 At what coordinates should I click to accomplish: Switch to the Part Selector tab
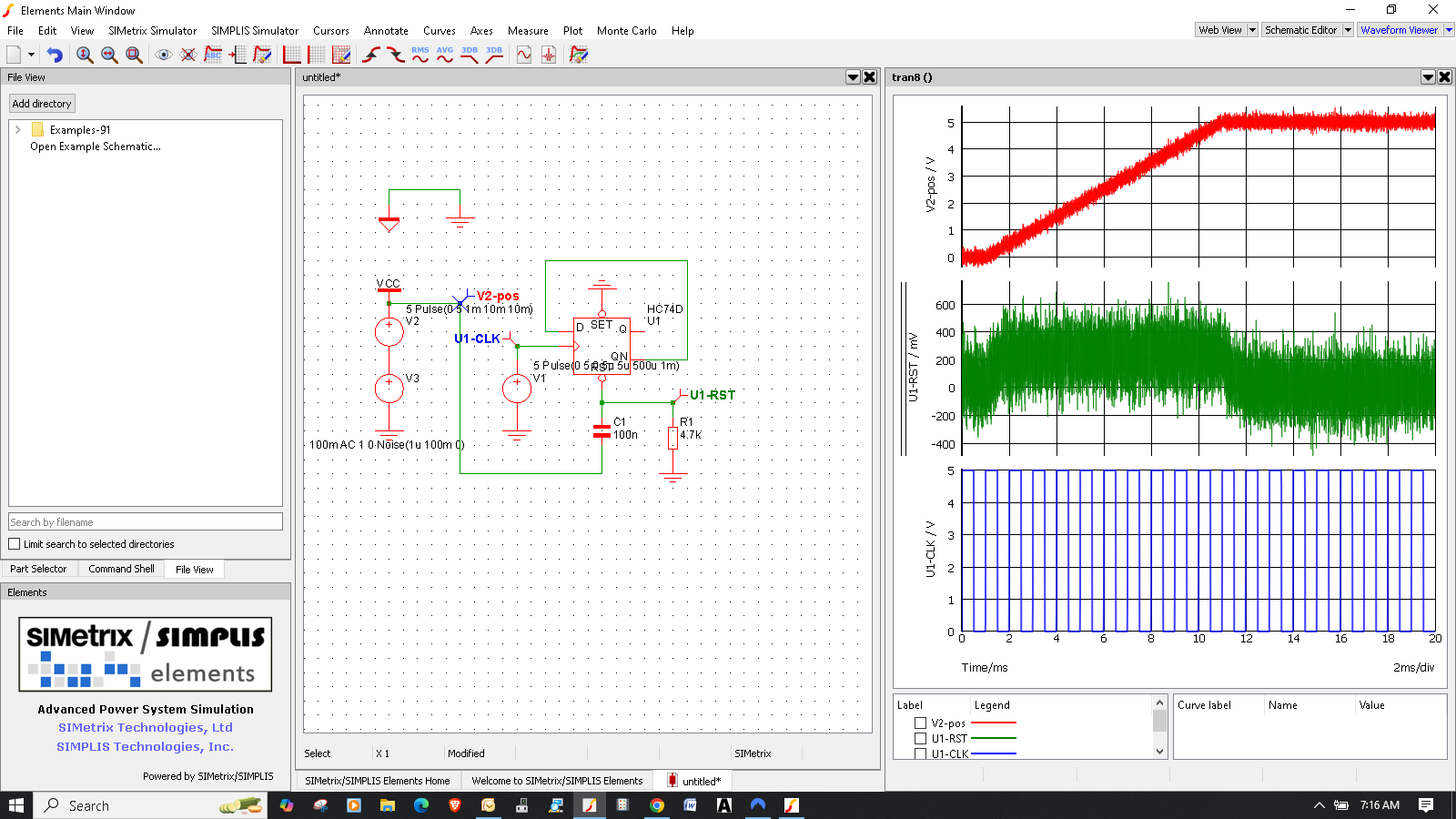[38, 569]
